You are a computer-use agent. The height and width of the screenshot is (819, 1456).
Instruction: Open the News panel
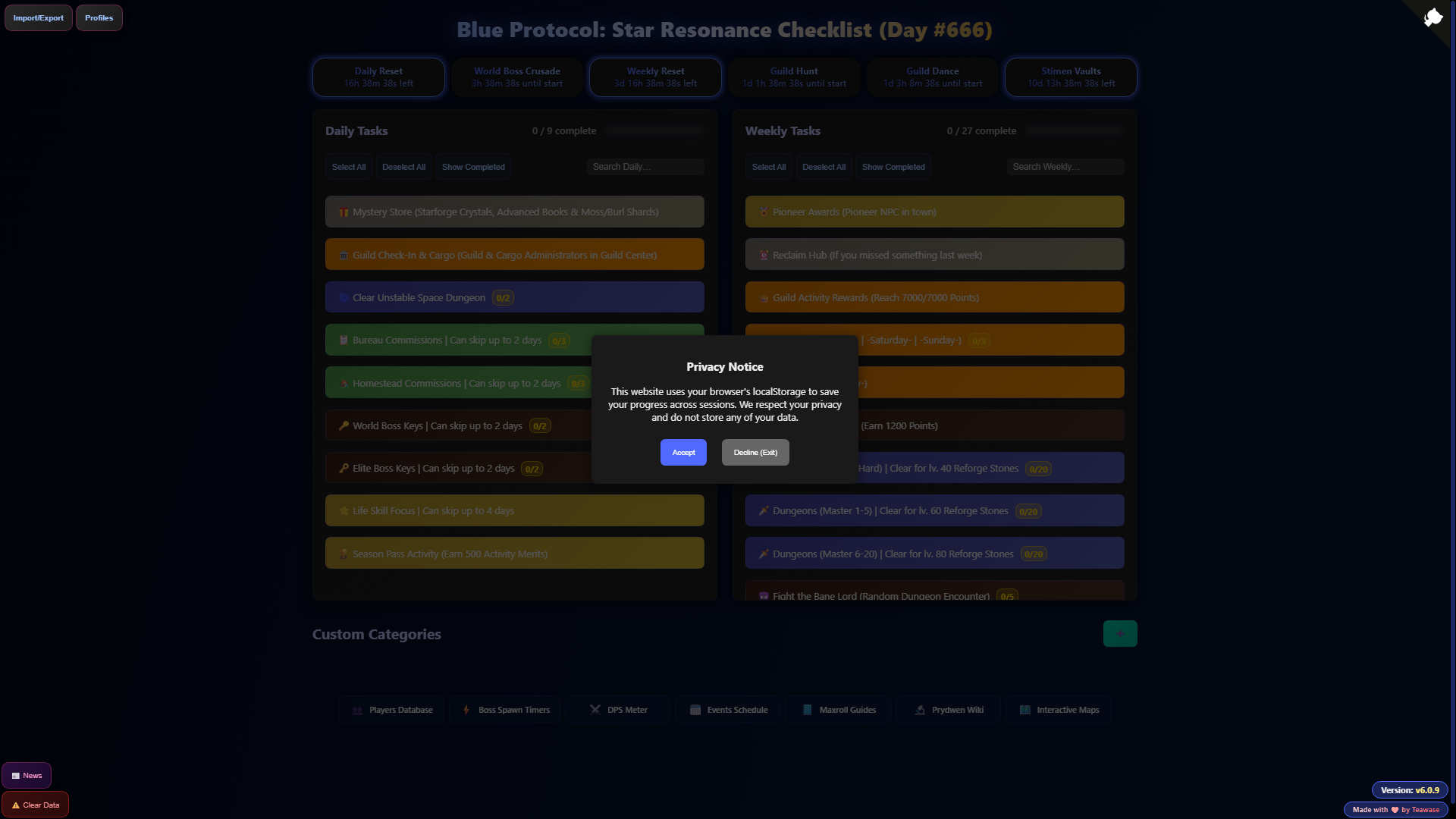27,776
